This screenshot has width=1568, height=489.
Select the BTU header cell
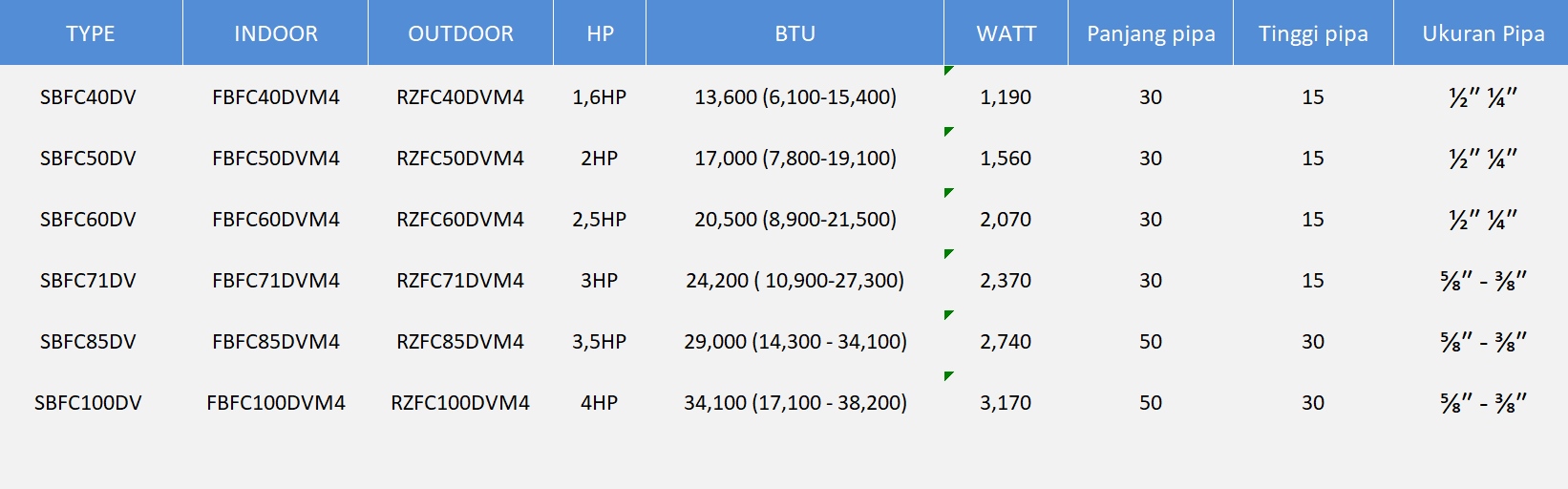(x=795, y=33)
